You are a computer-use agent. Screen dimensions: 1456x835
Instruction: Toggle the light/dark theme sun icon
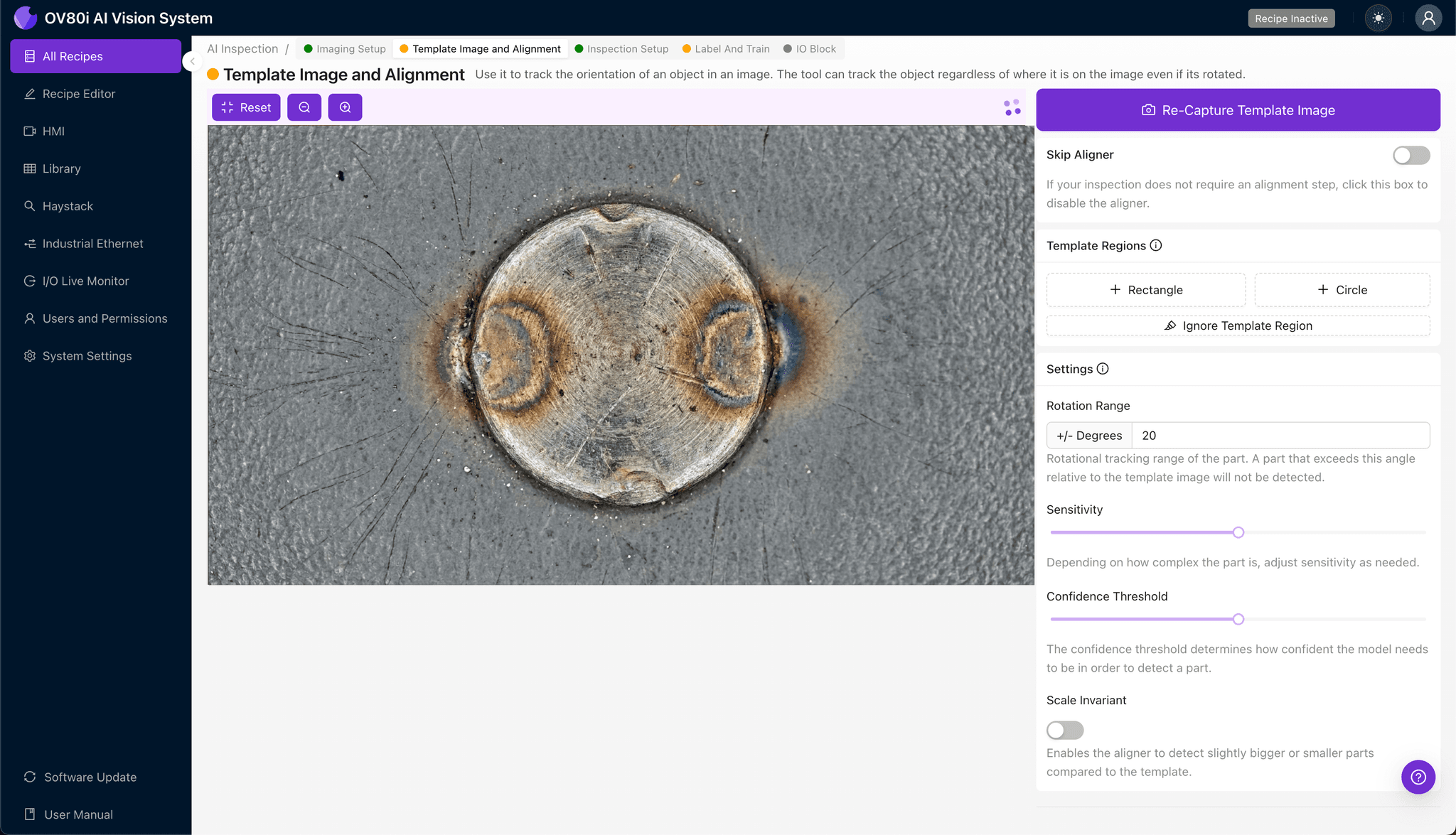point(1379,18)
